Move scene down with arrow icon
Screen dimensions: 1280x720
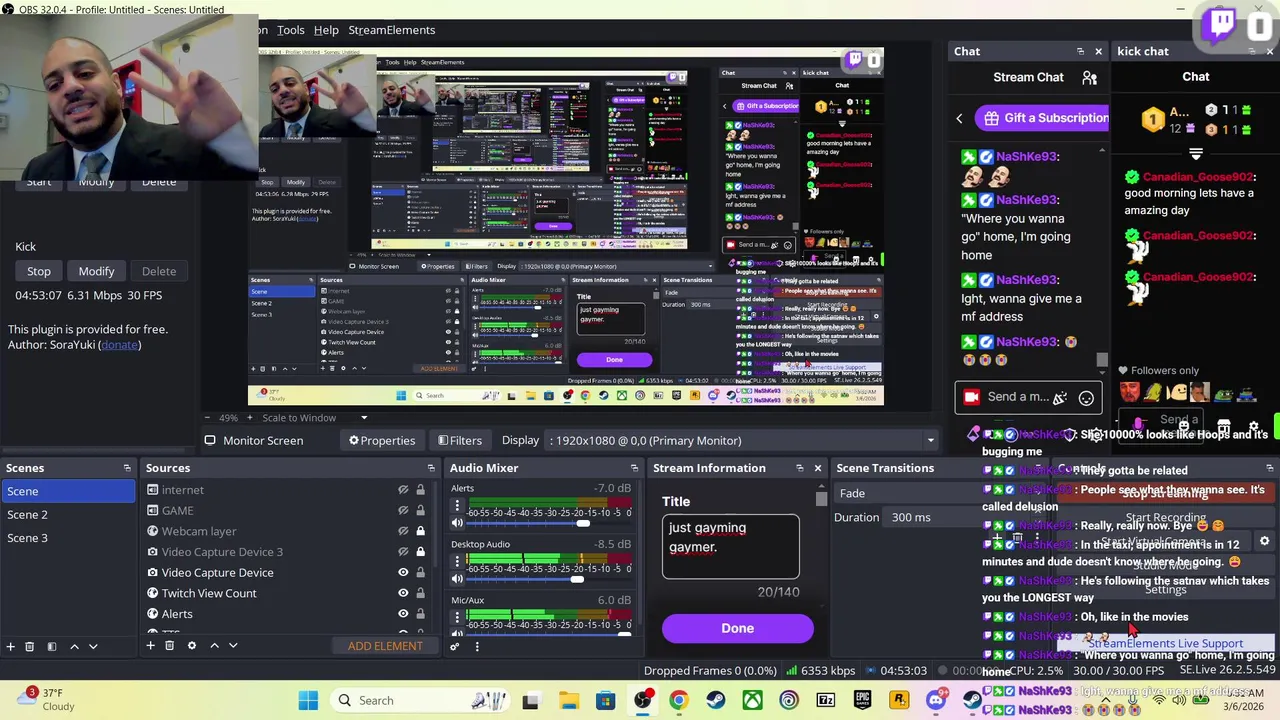click(93, 646)
